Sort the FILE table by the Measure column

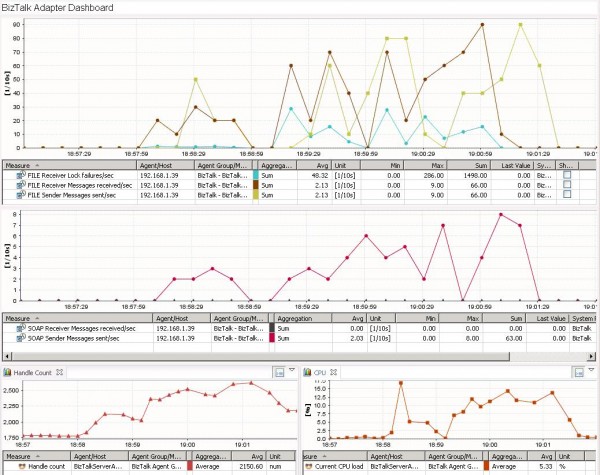[69, 165]
